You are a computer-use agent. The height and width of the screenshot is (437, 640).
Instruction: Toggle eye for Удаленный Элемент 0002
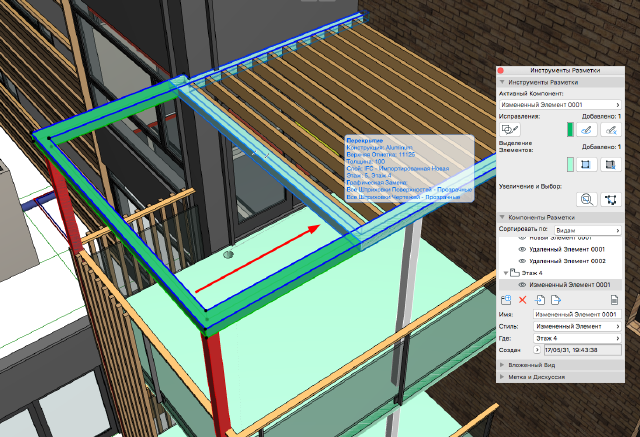click(x=521, y=260)
